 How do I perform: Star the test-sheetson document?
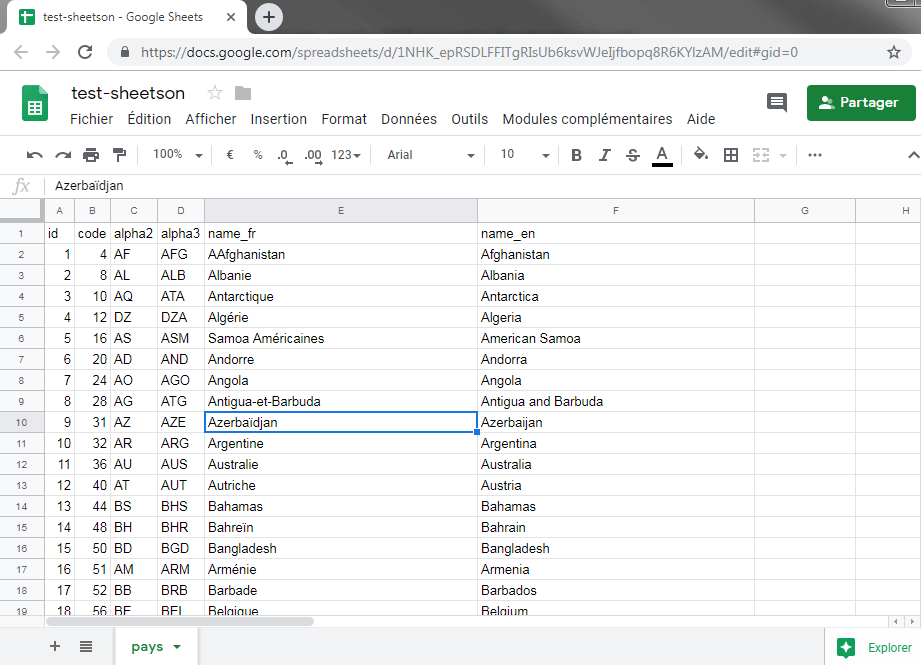[x=214, y=93]
